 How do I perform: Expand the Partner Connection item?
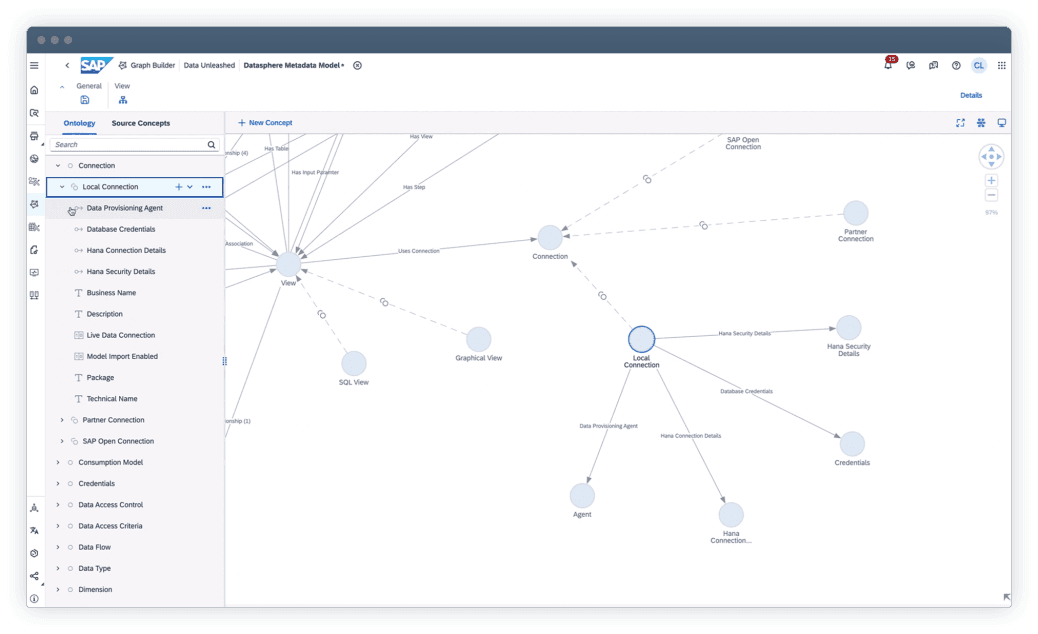click(62, 419)
